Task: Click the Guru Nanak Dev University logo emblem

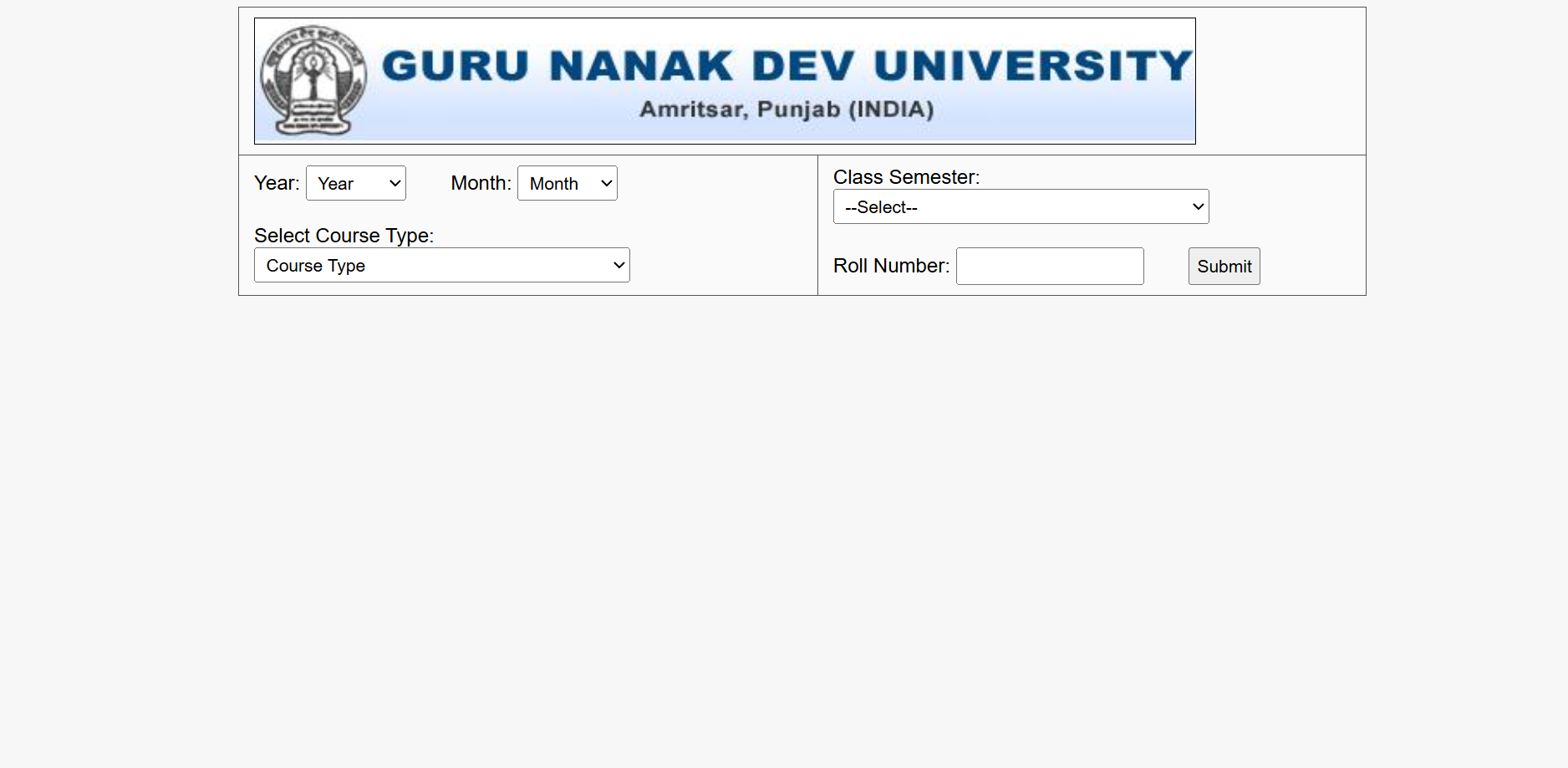Action: click(313, 79)
